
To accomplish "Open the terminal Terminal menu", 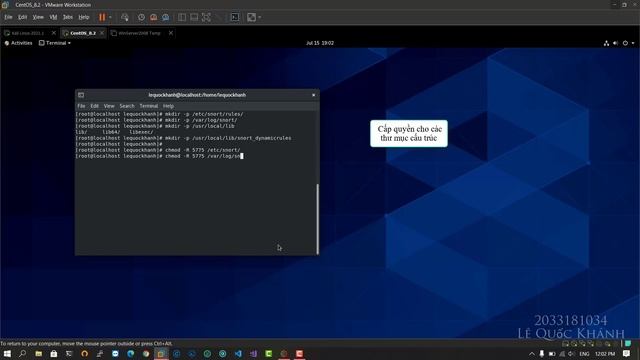I will [149, 106].
